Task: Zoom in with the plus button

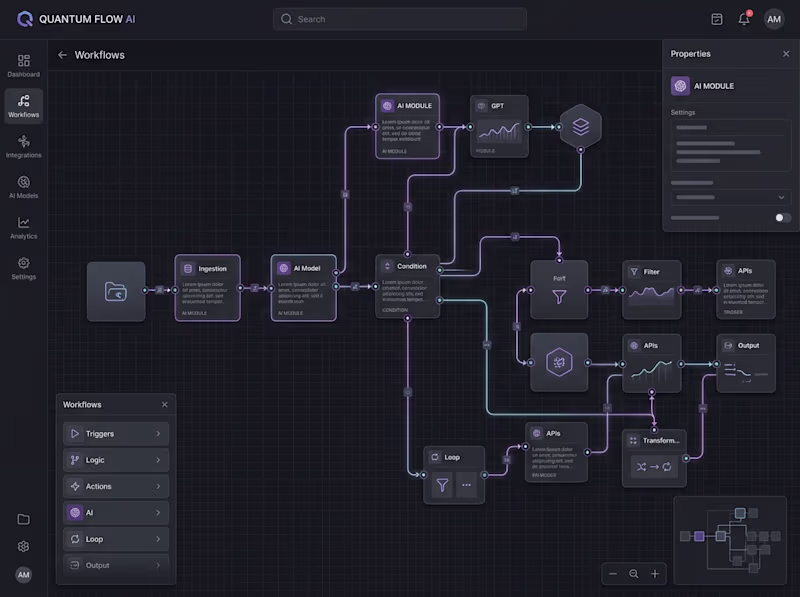Action: tap(655, 574)
